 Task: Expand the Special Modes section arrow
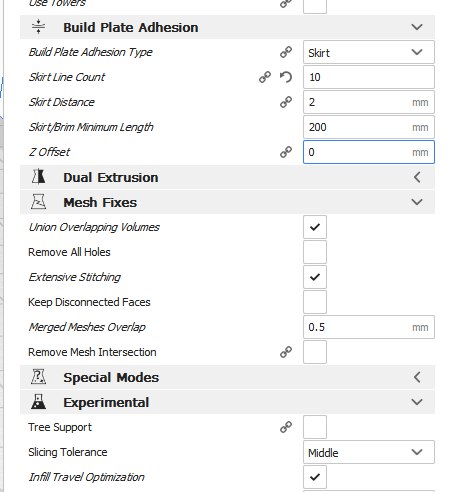coord(417,377)
